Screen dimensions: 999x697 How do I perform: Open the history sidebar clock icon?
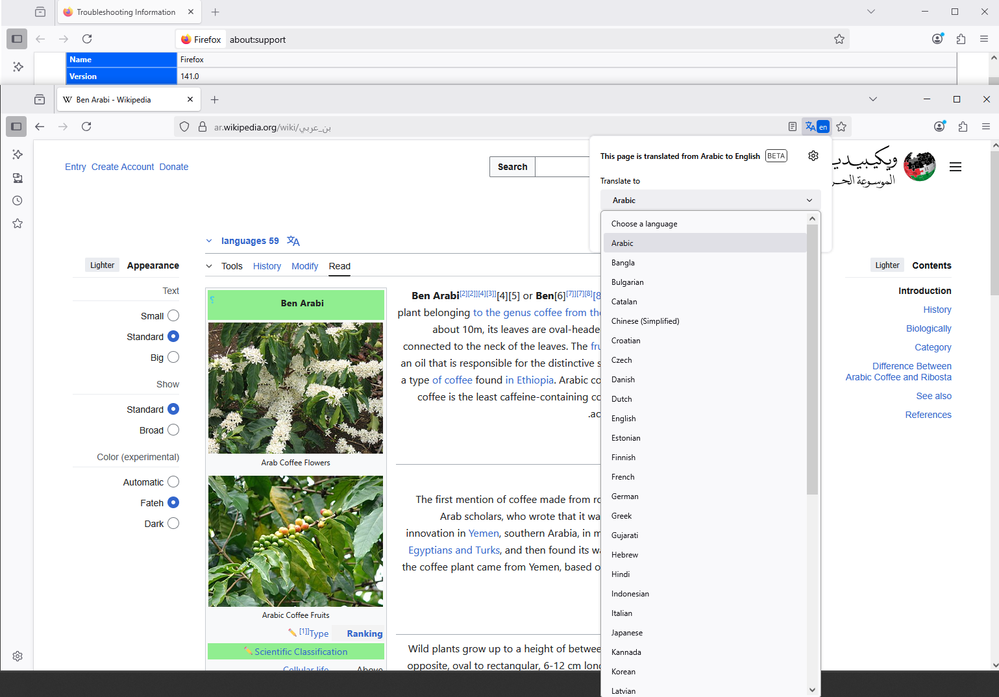17,201
